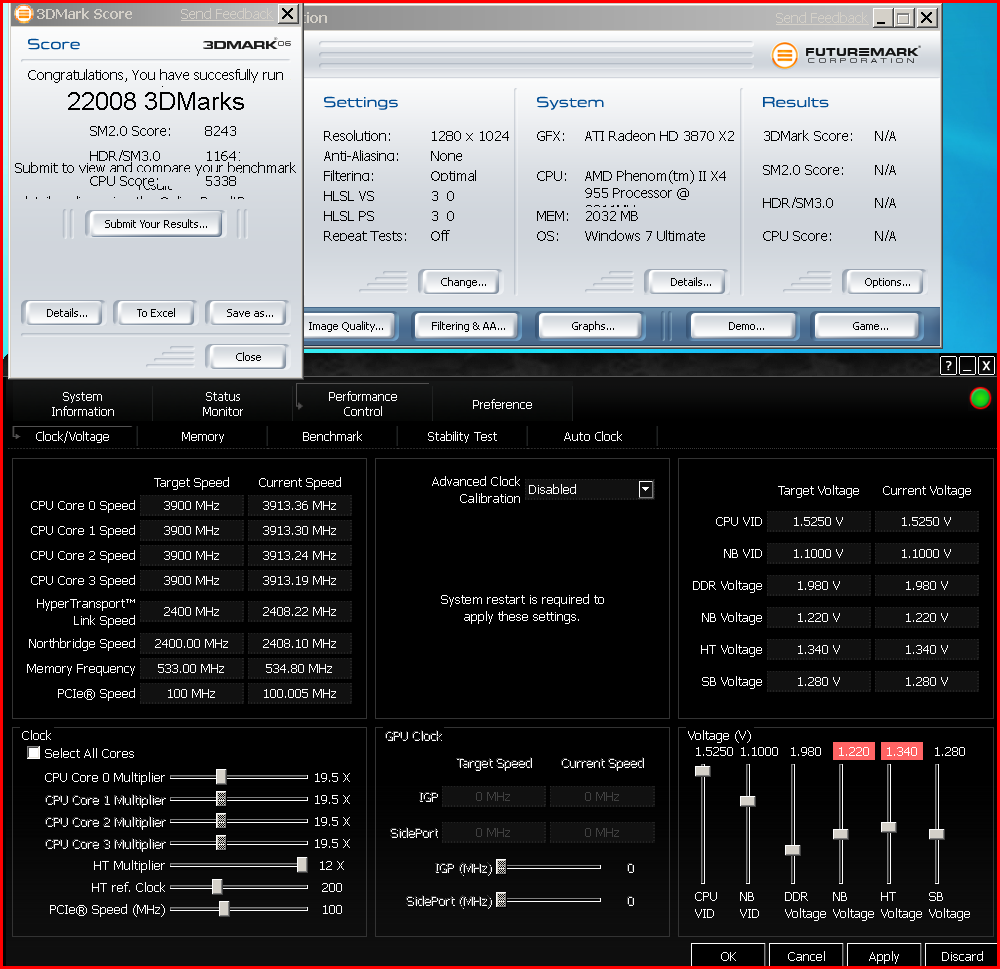Close the 3DMark Score window with X
This screenshot has height=969, width=1000.
[288, 13]
